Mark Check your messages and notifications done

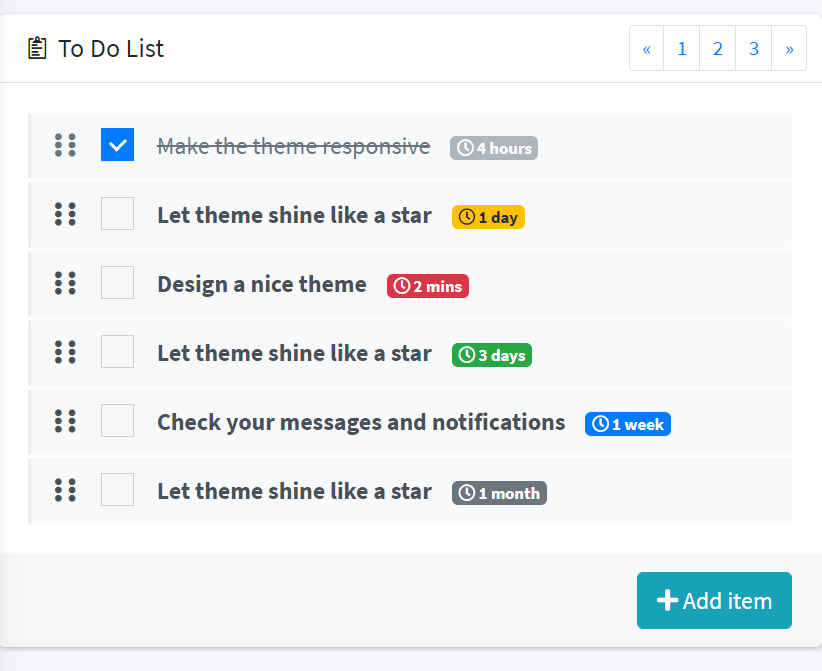pyautogui.click(x=117, y=420)
